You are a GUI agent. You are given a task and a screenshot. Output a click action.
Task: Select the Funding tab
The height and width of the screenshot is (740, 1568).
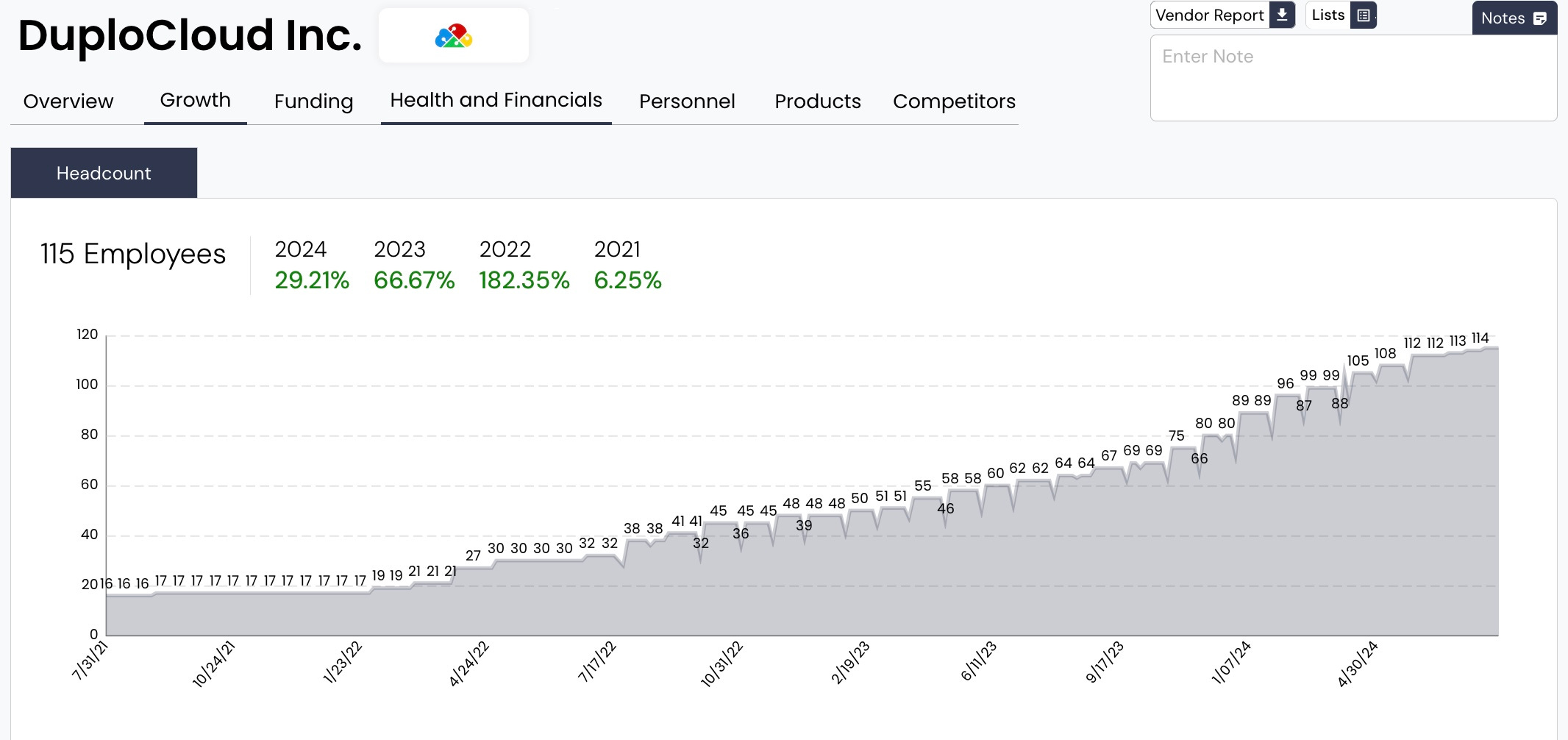coord(313,102)
